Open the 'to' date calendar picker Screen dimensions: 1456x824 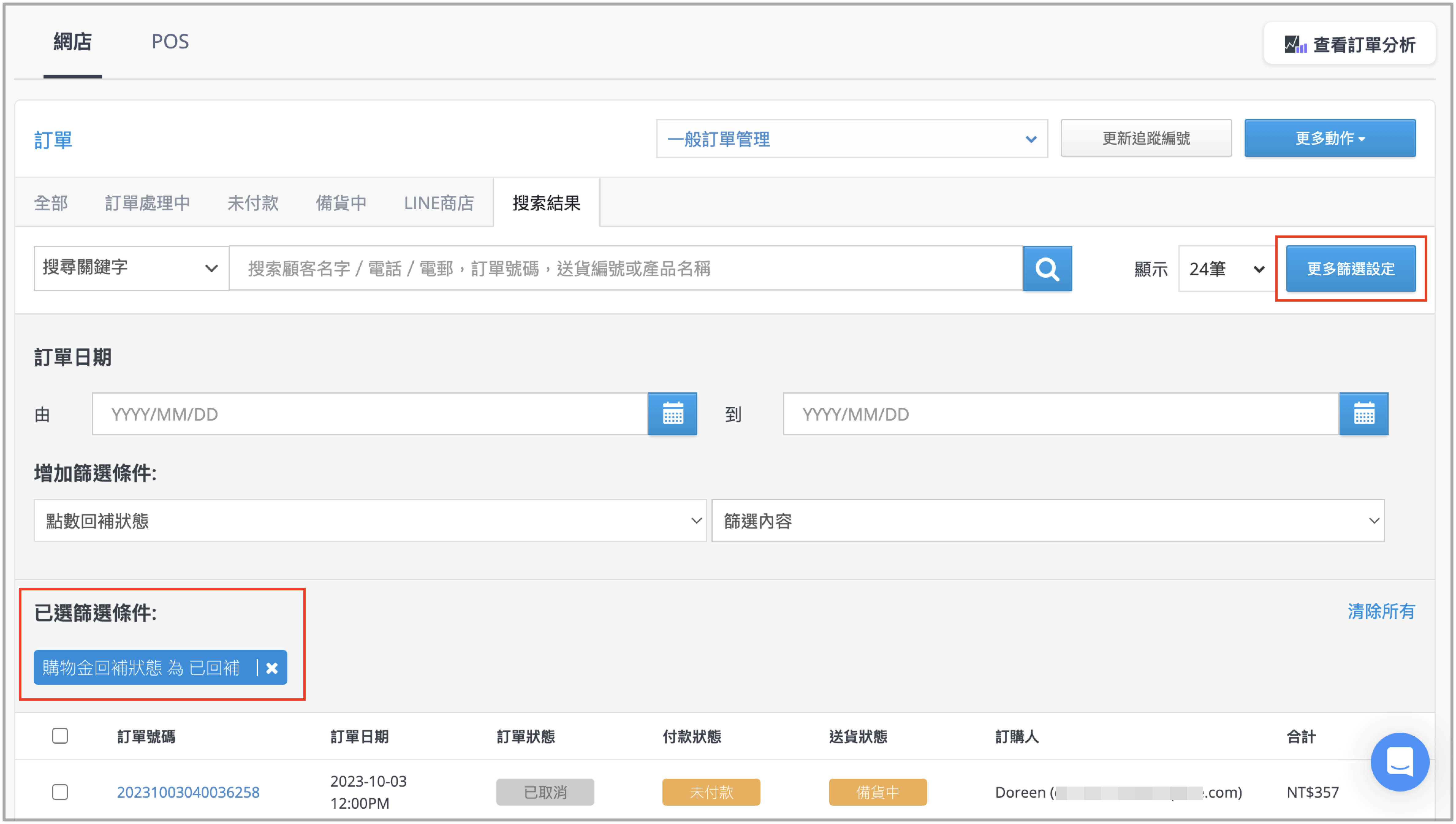[1363, 414]
